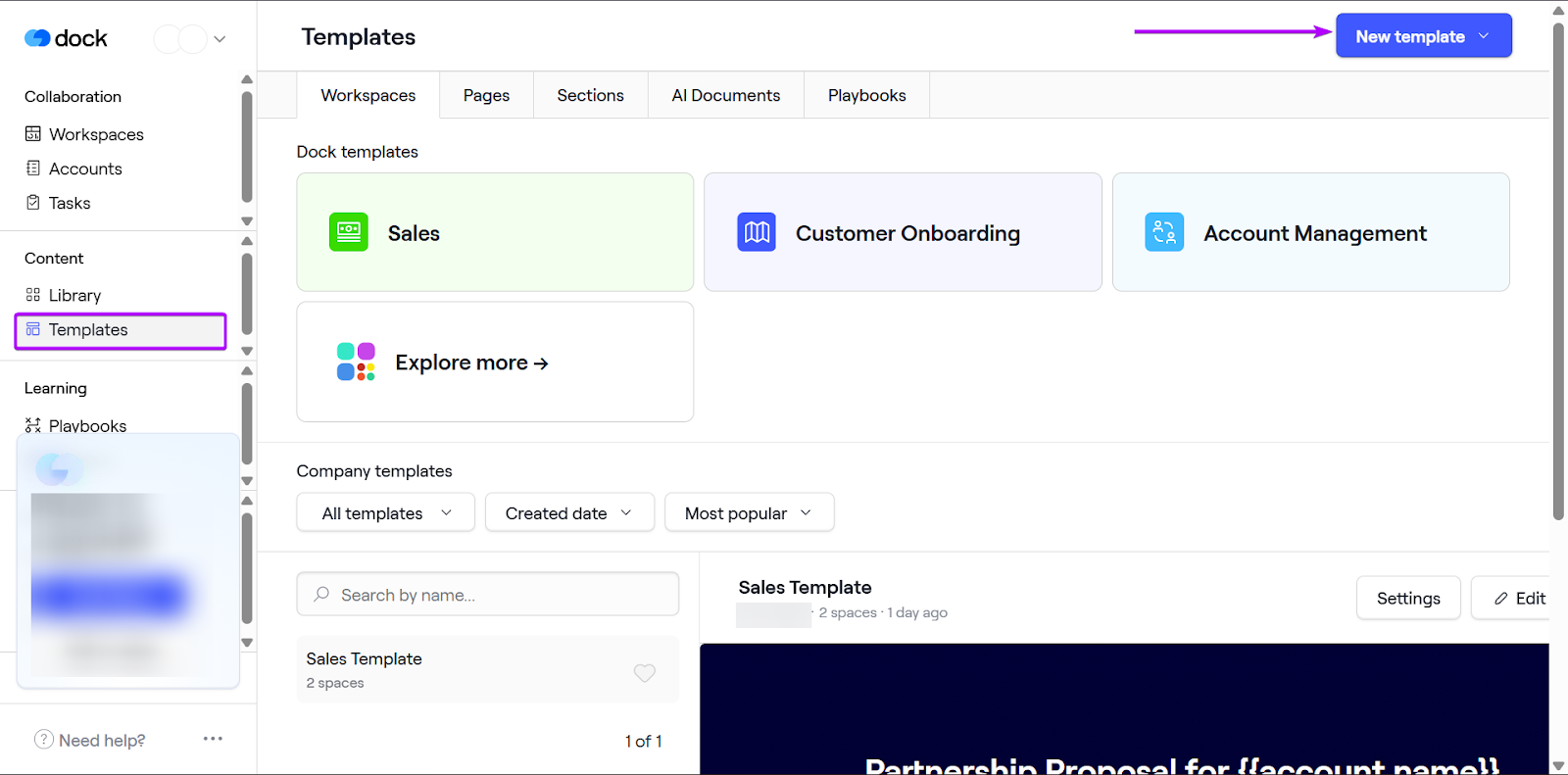Click the Company templates heading
This screenshot has height=775, width=1568.
pyautogui.click(x=374, y=471)
